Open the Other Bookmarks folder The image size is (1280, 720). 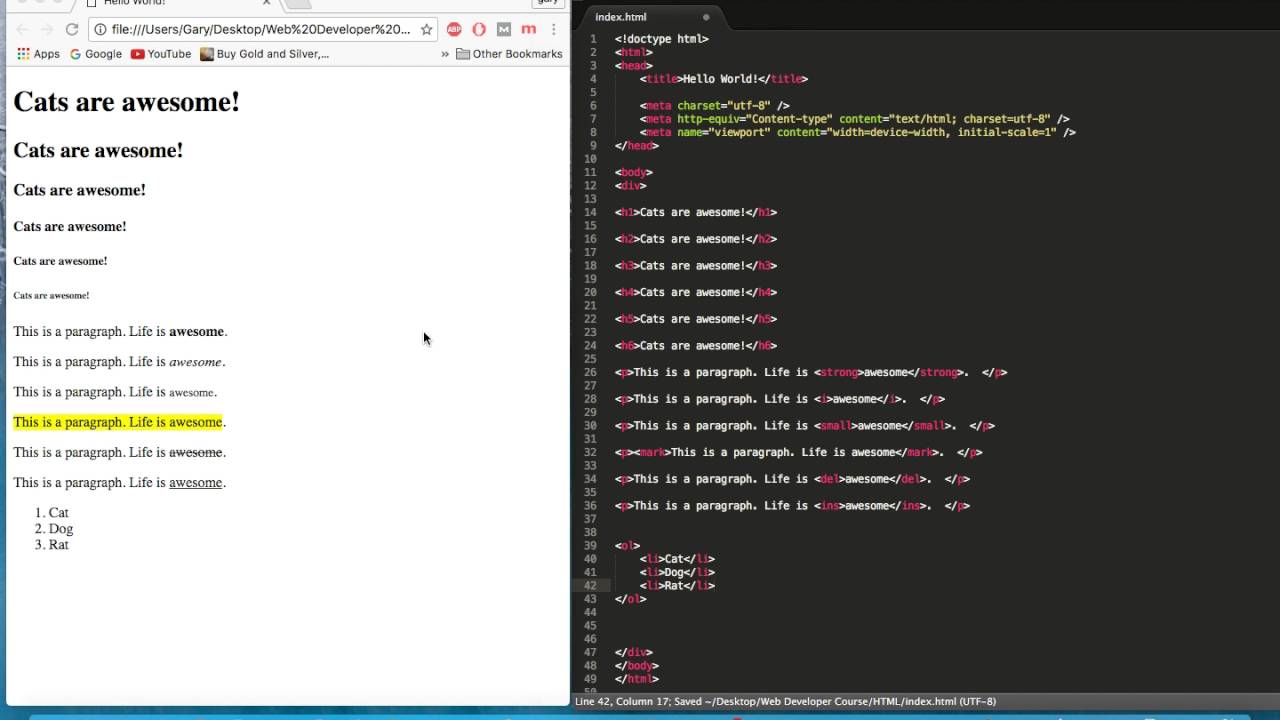pos(509,54)
